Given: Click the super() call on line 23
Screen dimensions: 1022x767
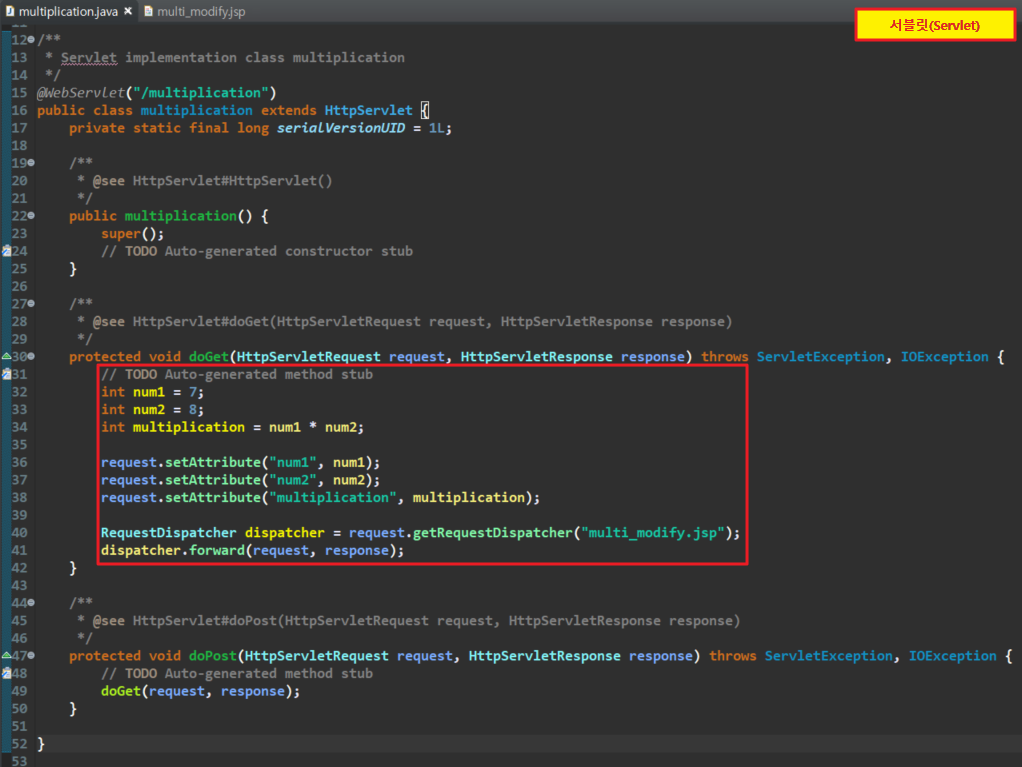Looking at the screenshot, I should coord(132,233).
